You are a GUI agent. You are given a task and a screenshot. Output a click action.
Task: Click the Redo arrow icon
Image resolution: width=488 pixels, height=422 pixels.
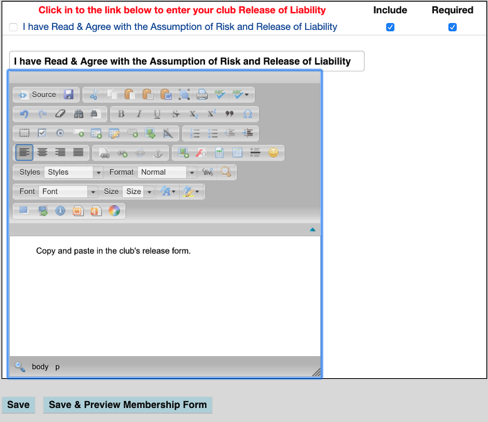tap(42, 114)
